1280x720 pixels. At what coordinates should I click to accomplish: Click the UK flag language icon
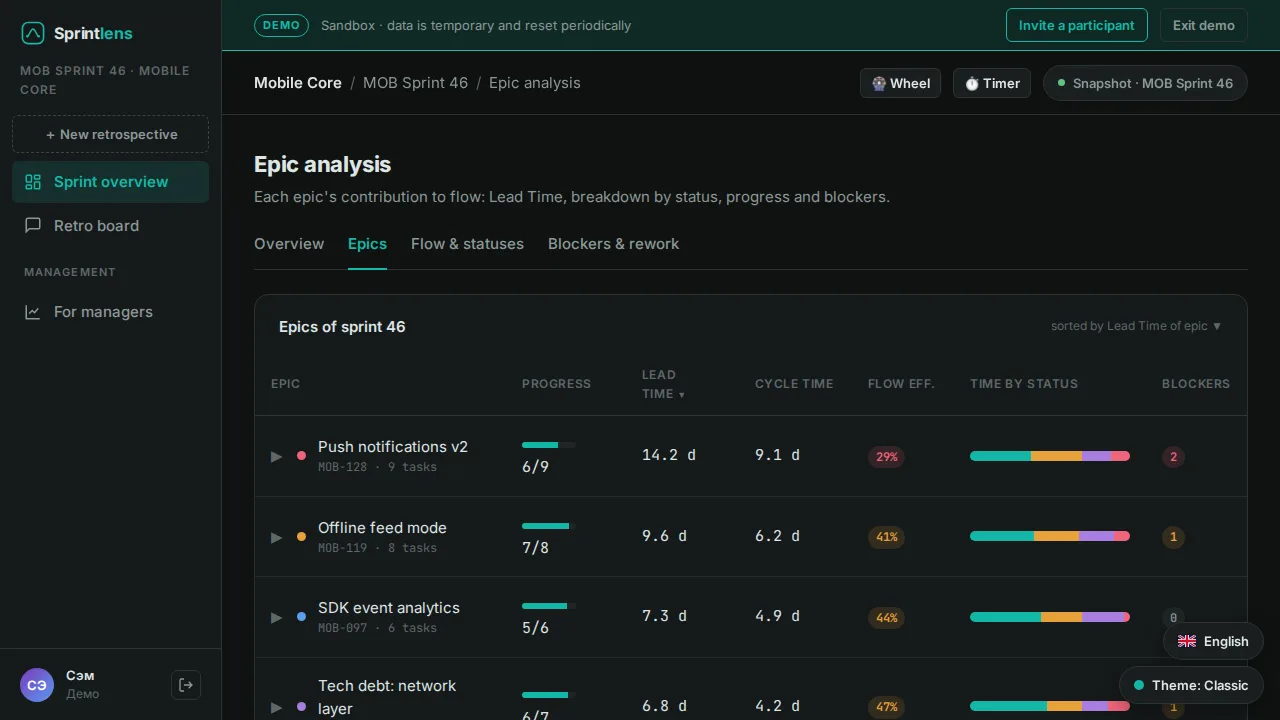click(x=1187, y=642)
